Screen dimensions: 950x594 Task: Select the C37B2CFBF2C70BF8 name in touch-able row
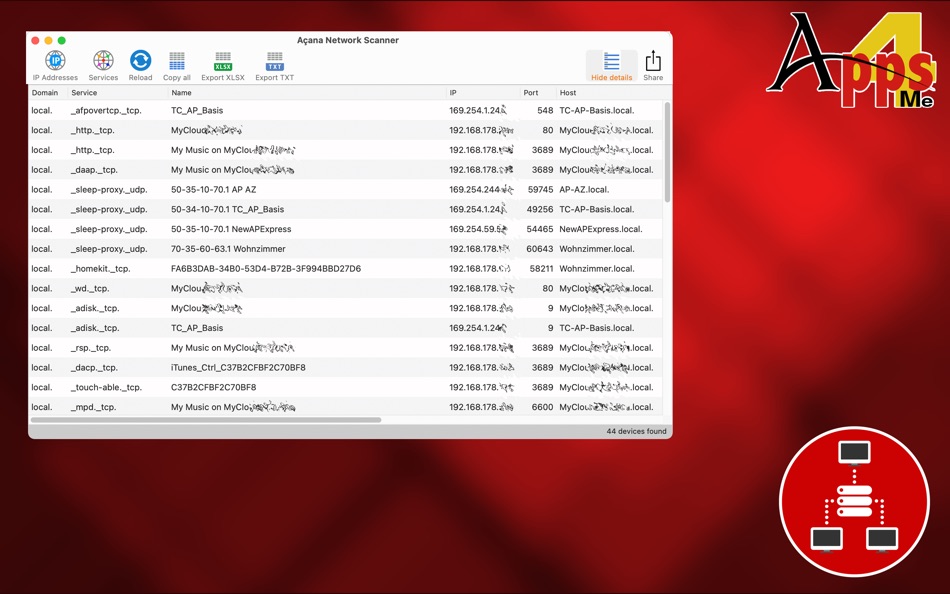(213, 387)
